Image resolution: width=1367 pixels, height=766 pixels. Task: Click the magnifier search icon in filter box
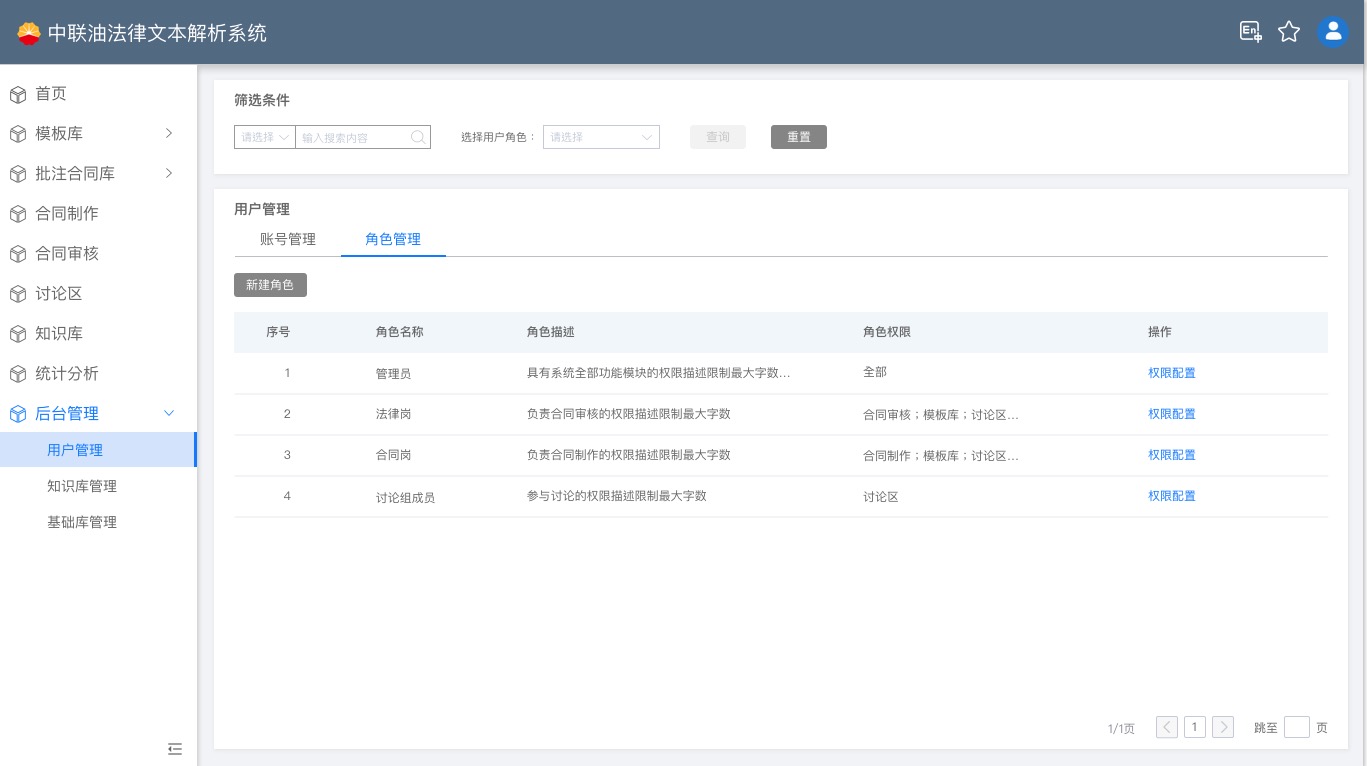click(x=418, y=137)
